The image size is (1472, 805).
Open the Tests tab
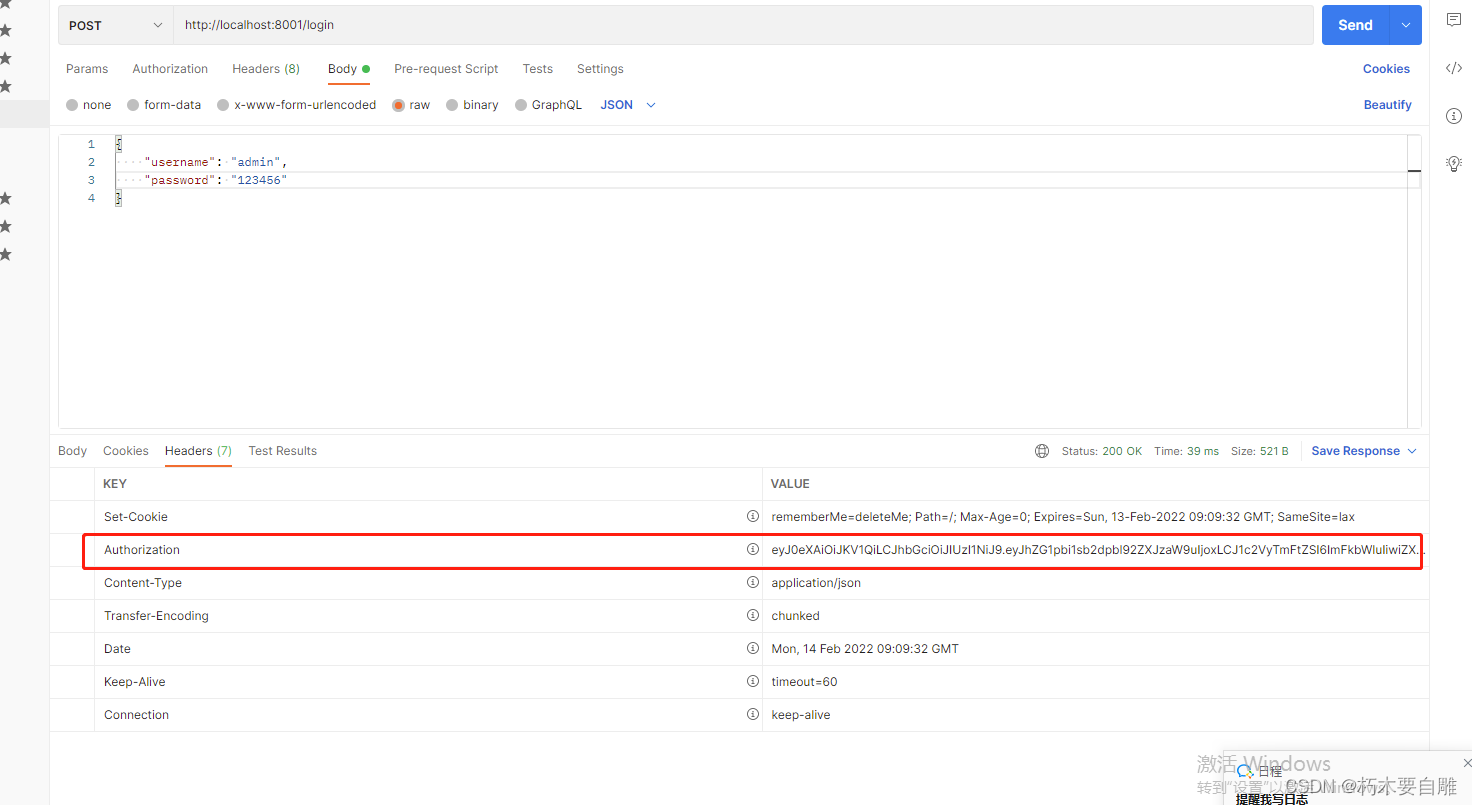click(537, 69)
